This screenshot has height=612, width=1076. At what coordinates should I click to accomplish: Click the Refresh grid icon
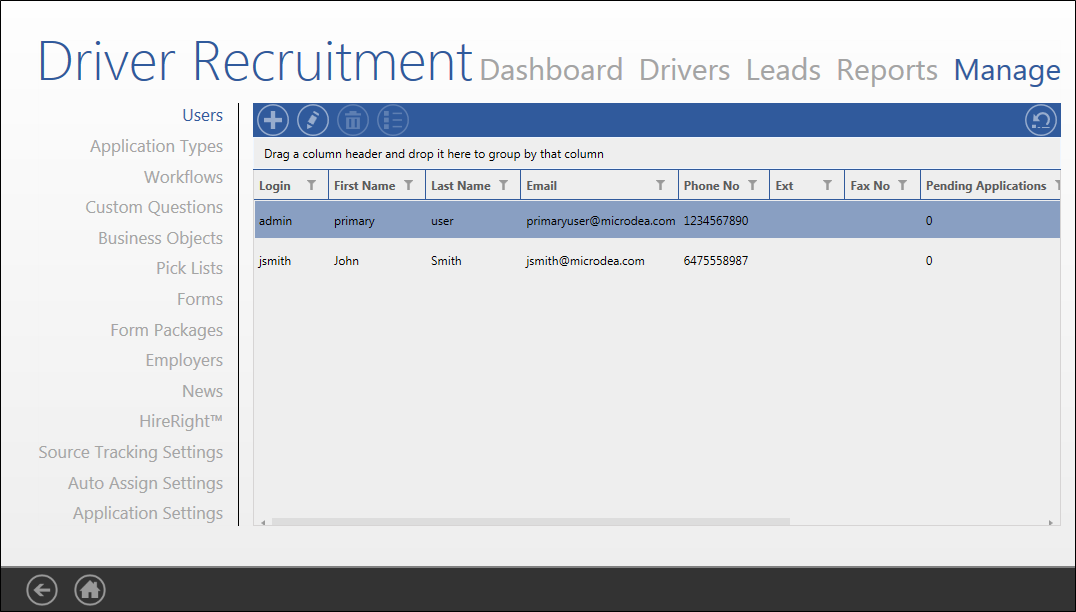1040,119
